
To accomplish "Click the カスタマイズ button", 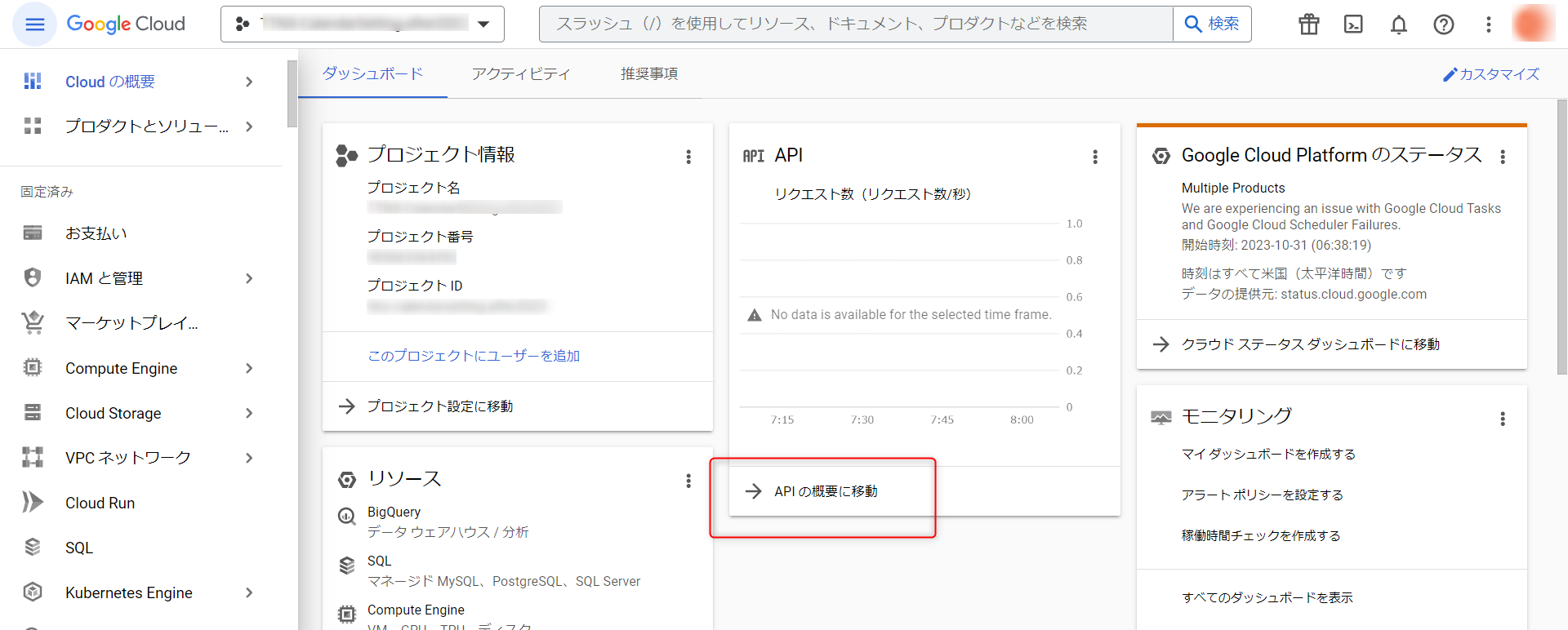I will tap(1490, 74).
